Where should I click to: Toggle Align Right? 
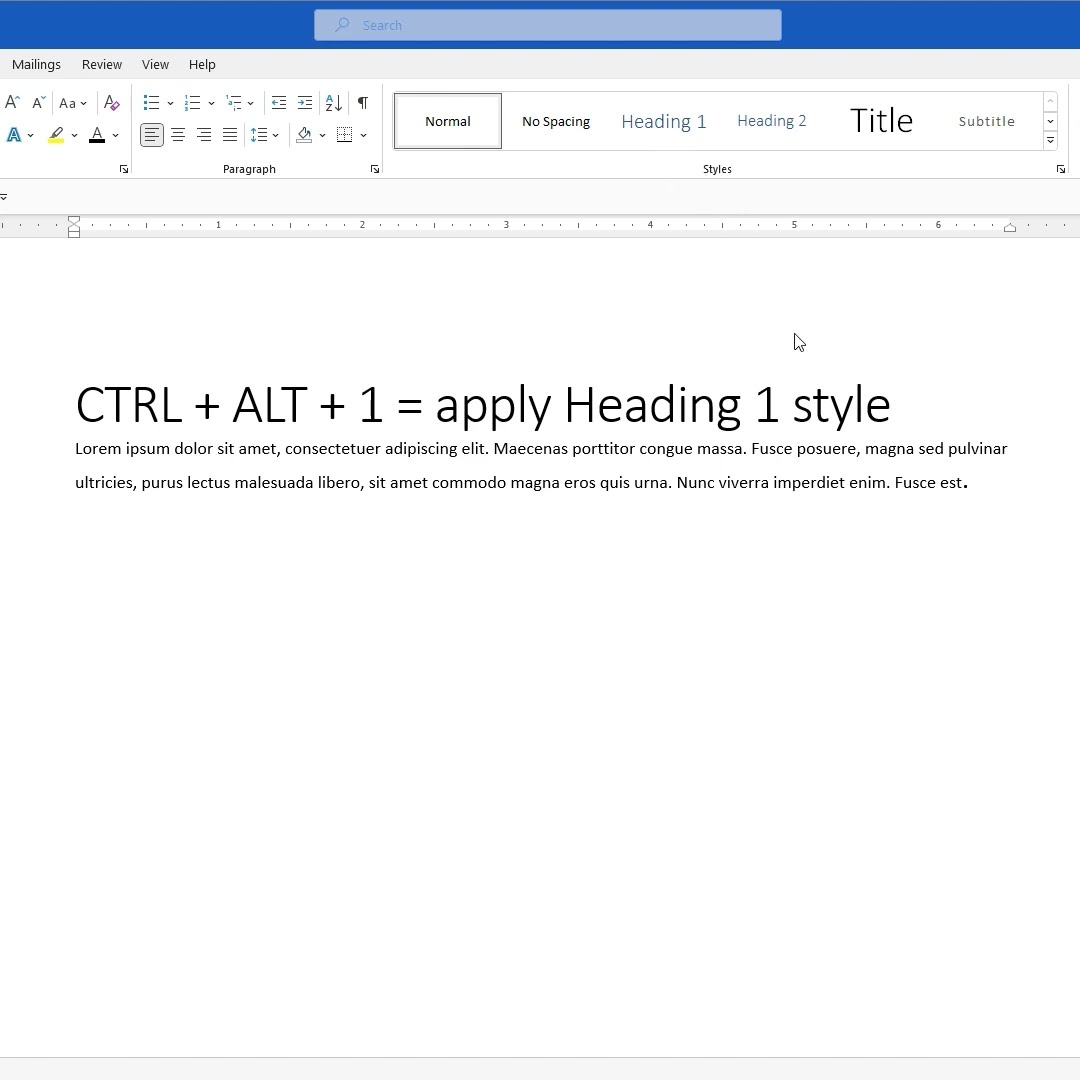tap(204, 135)
